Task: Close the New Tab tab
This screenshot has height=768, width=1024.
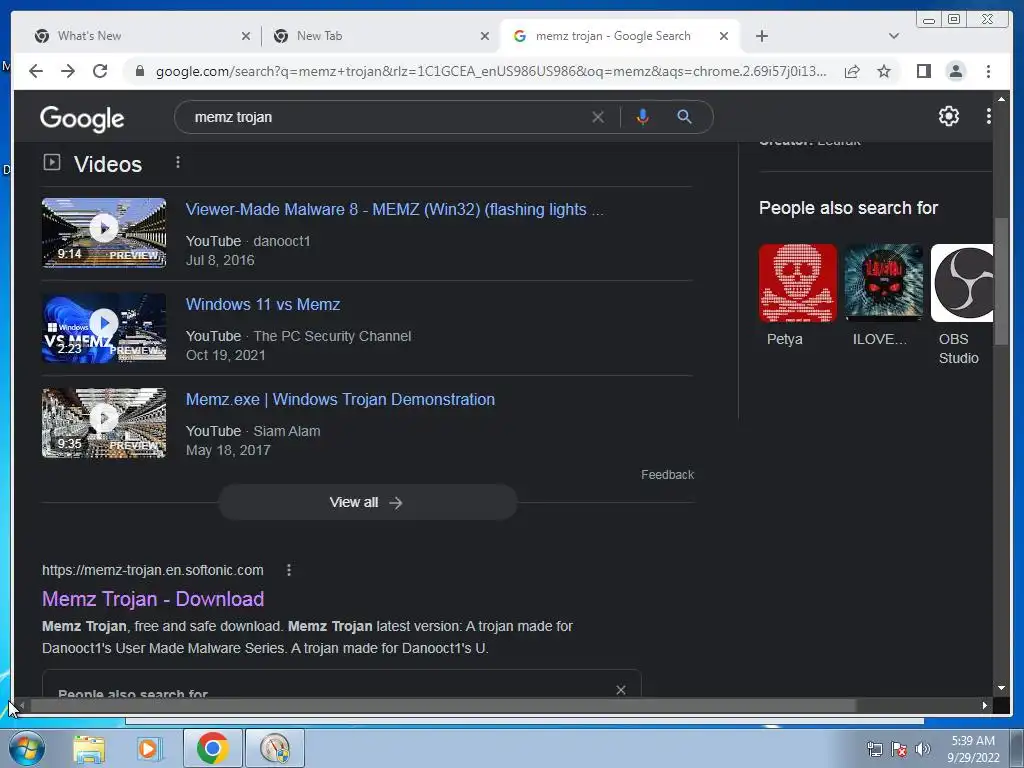Action: click(485, 36)
